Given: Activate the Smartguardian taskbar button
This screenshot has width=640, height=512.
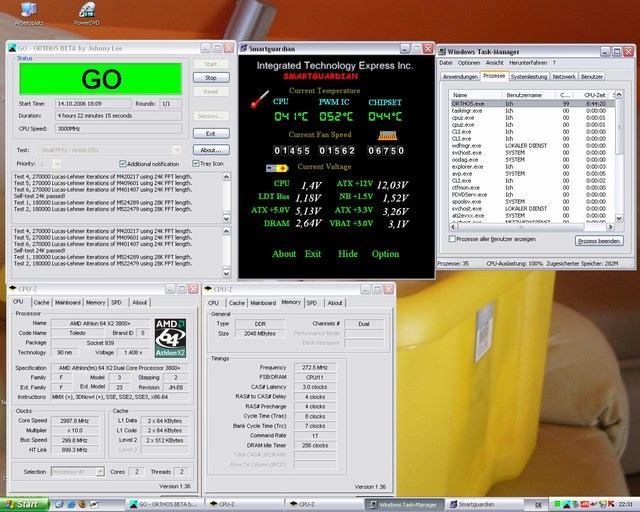Looking at the screenshot, I should coord(485,505).
